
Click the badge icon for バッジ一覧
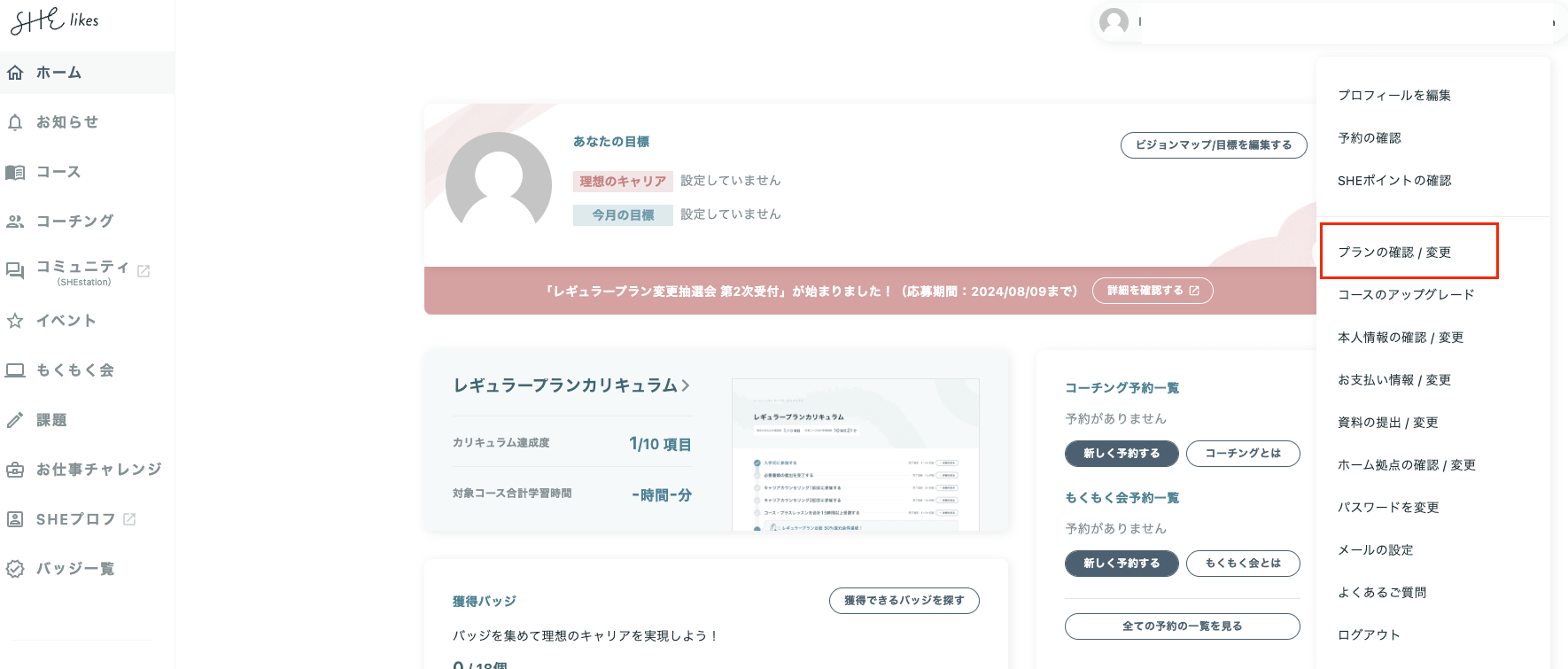click(15, 569)
